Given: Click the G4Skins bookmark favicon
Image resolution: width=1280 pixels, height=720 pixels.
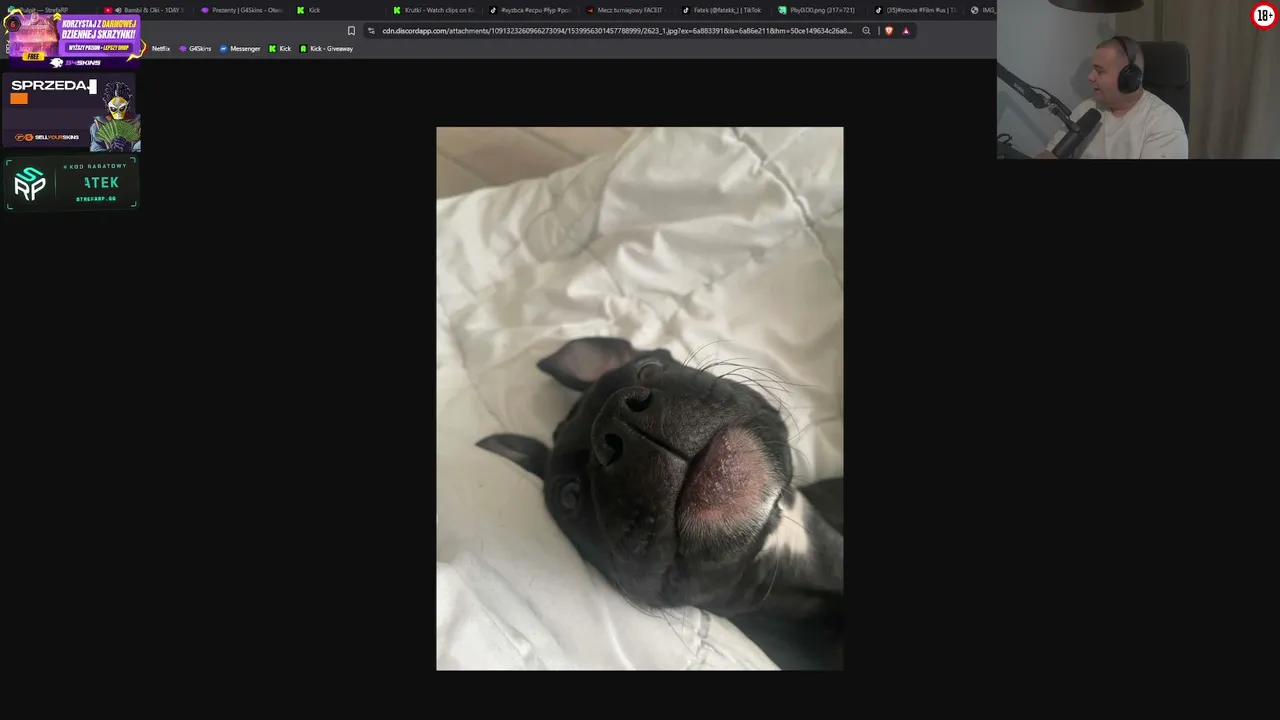Looking at the screenshot, I should 183,49.
